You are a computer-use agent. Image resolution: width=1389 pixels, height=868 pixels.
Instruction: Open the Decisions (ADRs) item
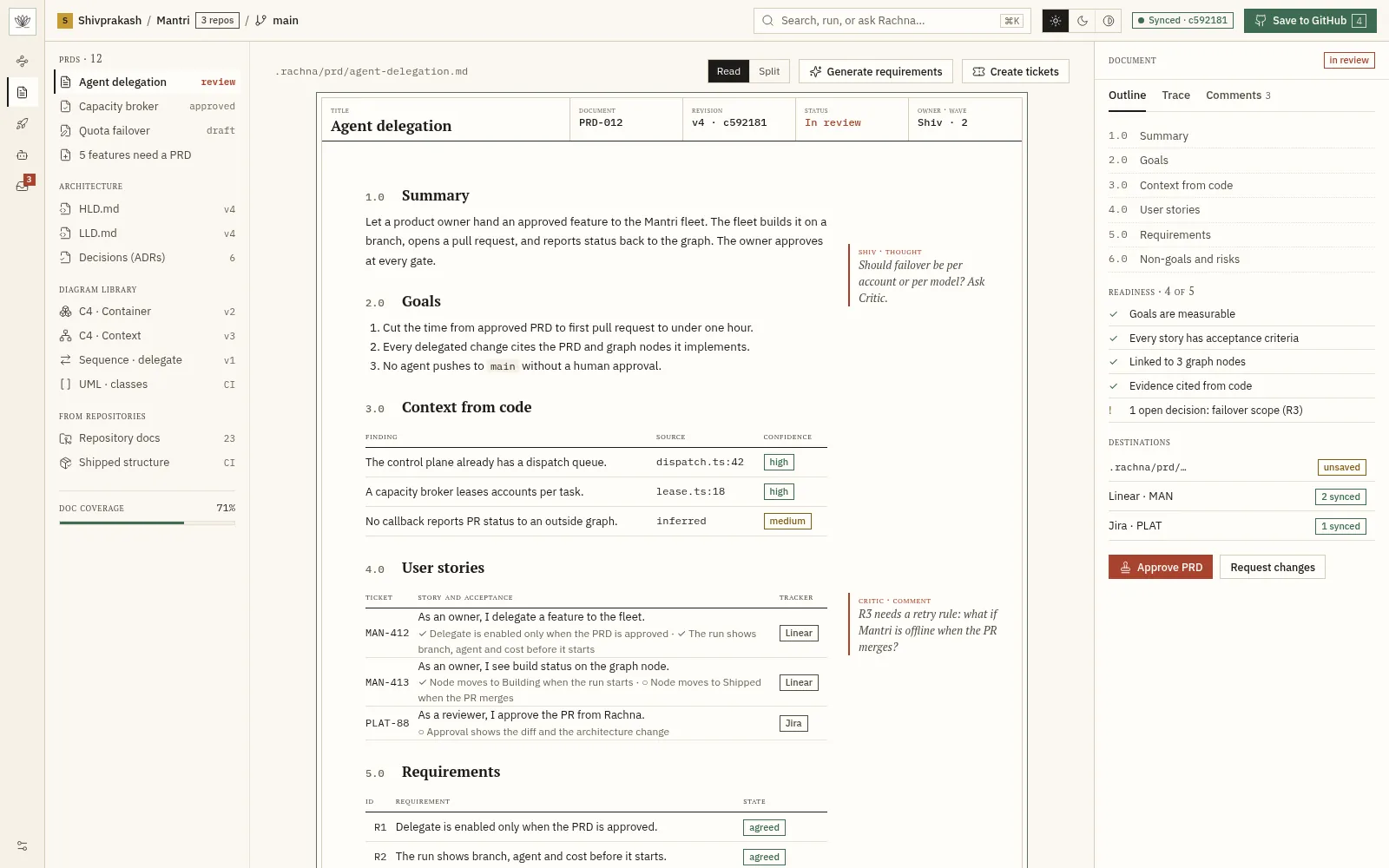(x=148, y=257)
